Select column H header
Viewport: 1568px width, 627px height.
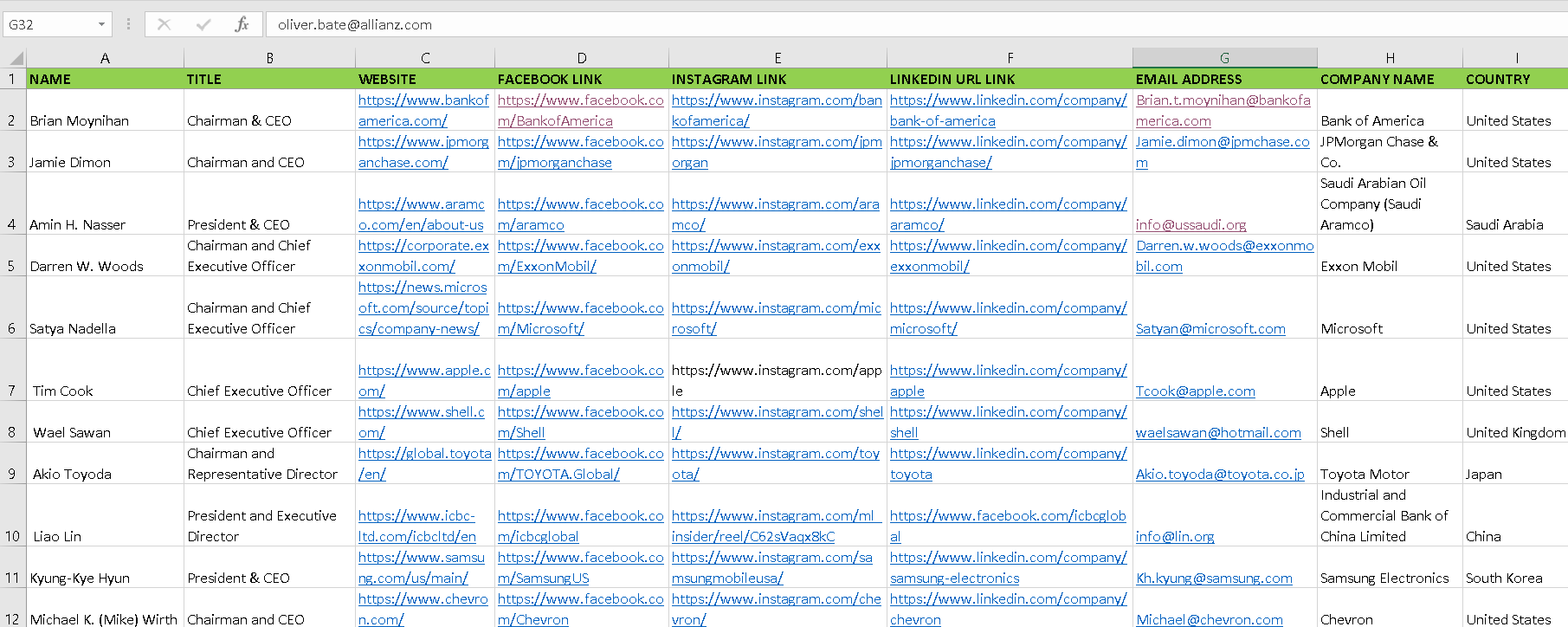(x=1390, y=58)
